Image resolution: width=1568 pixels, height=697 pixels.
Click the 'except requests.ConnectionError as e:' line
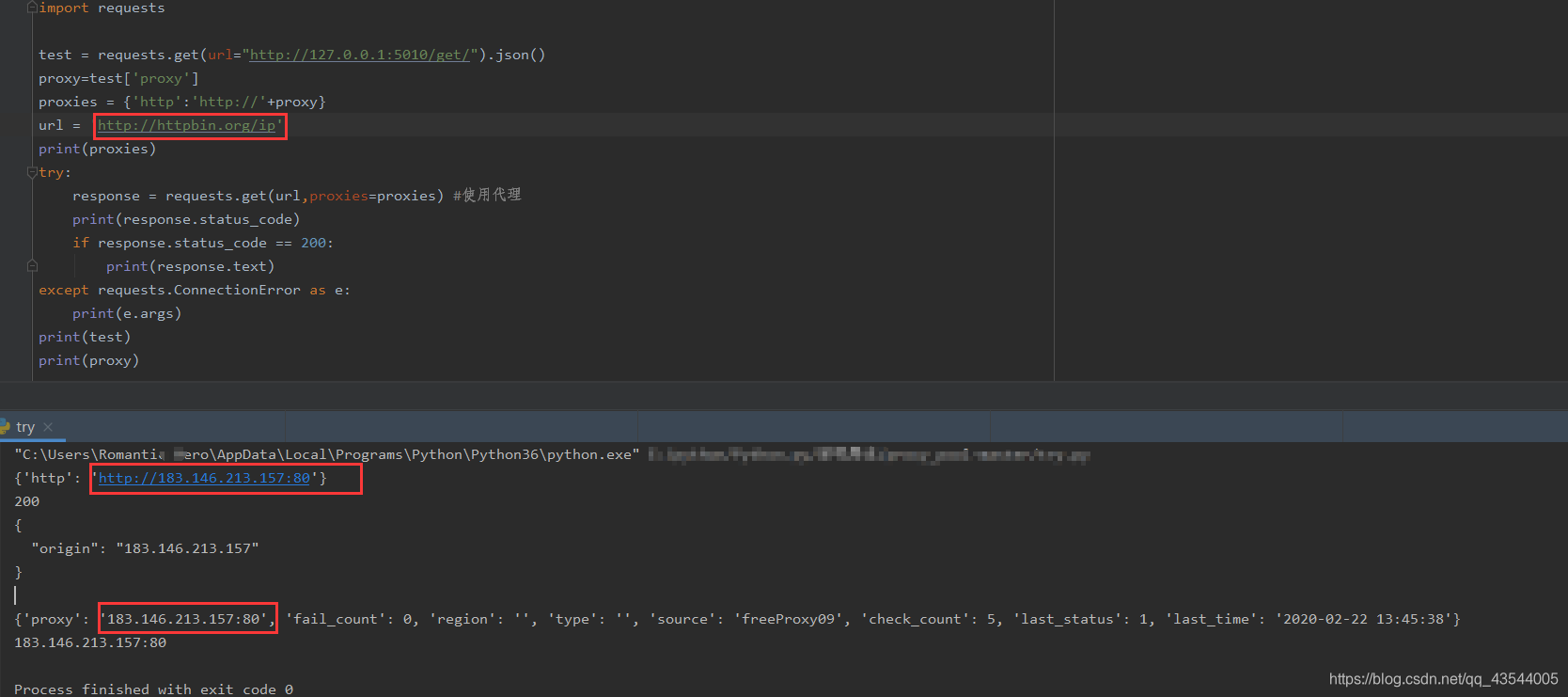click(195, 290)
